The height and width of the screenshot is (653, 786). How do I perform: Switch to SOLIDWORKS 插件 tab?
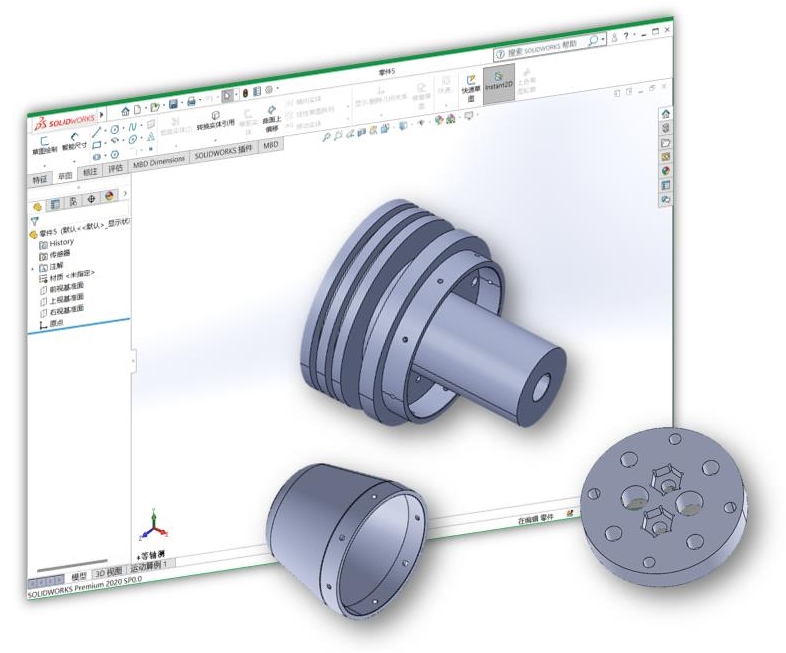click(223, 152)
